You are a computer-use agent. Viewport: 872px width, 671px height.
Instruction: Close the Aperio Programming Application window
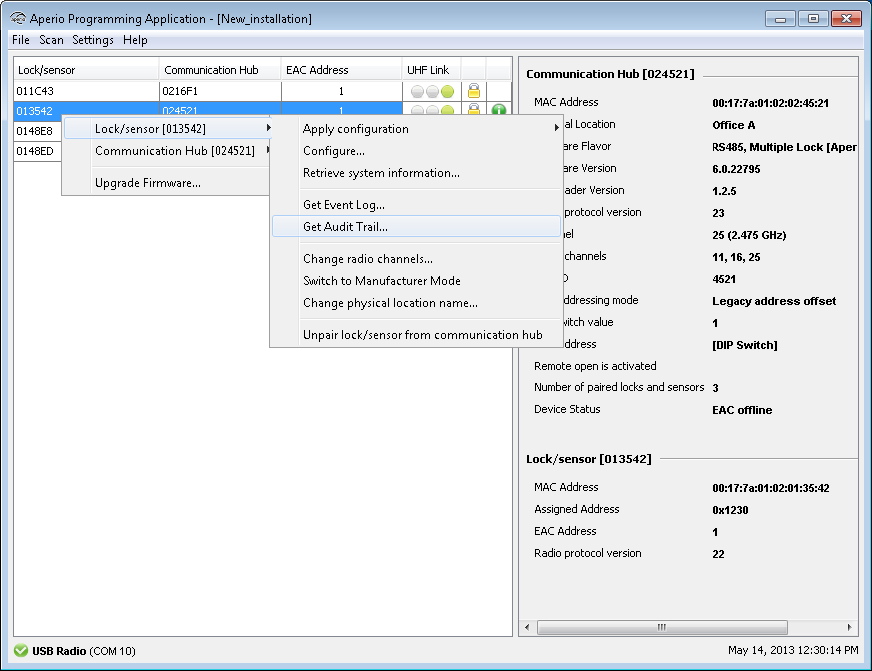pyautogui.click(x=846, y=18)
